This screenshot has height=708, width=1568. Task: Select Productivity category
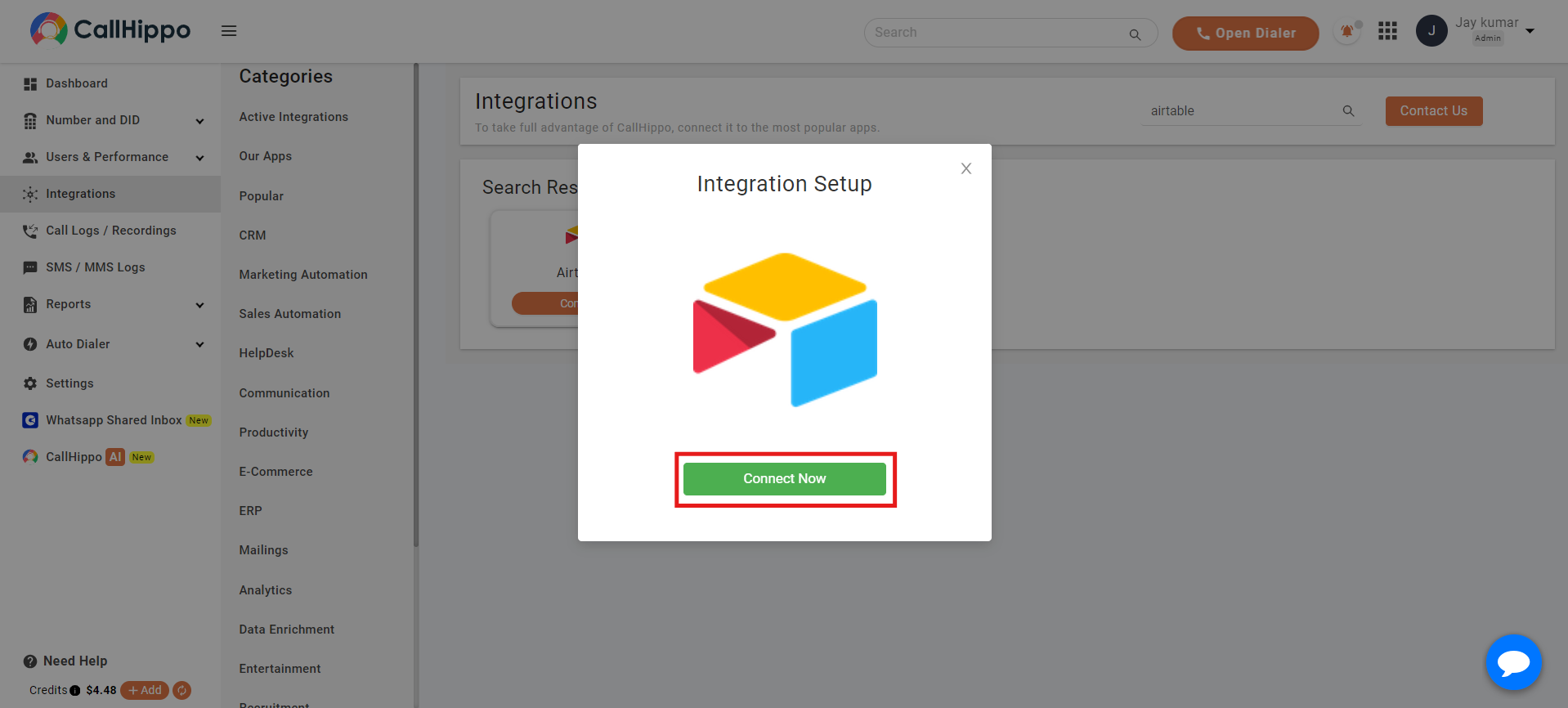coord(273,432)
